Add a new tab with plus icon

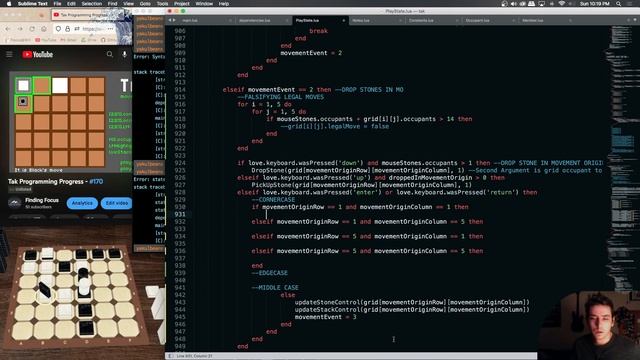[629, 20]
